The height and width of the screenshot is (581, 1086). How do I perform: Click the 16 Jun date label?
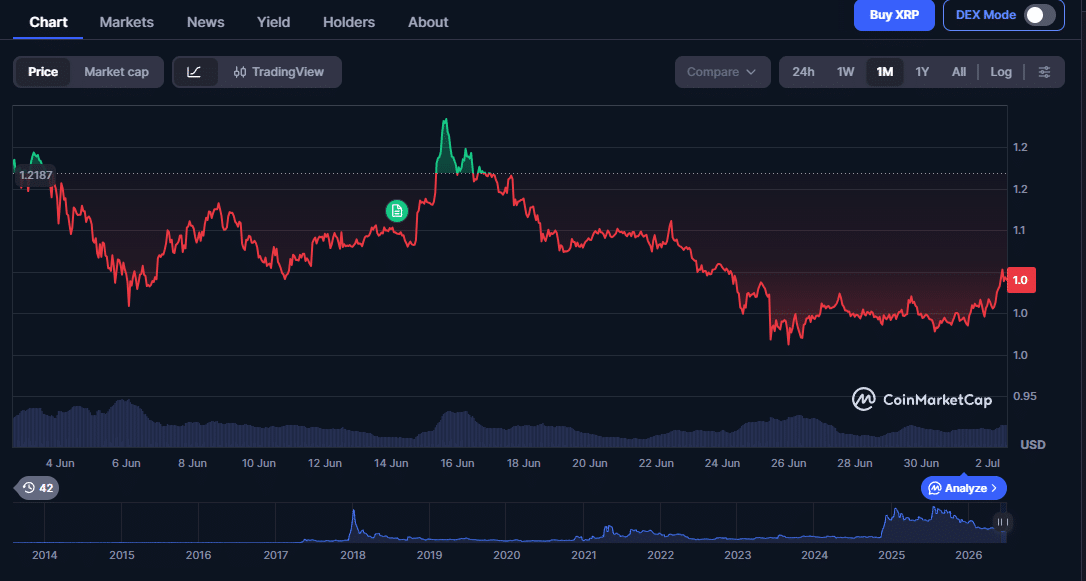(x=457, y=463)
